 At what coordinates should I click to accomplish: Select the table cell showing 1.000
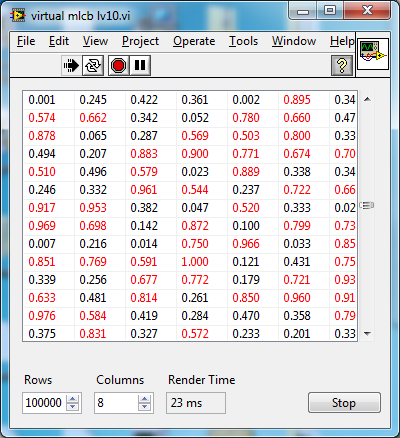pos(195,262)
